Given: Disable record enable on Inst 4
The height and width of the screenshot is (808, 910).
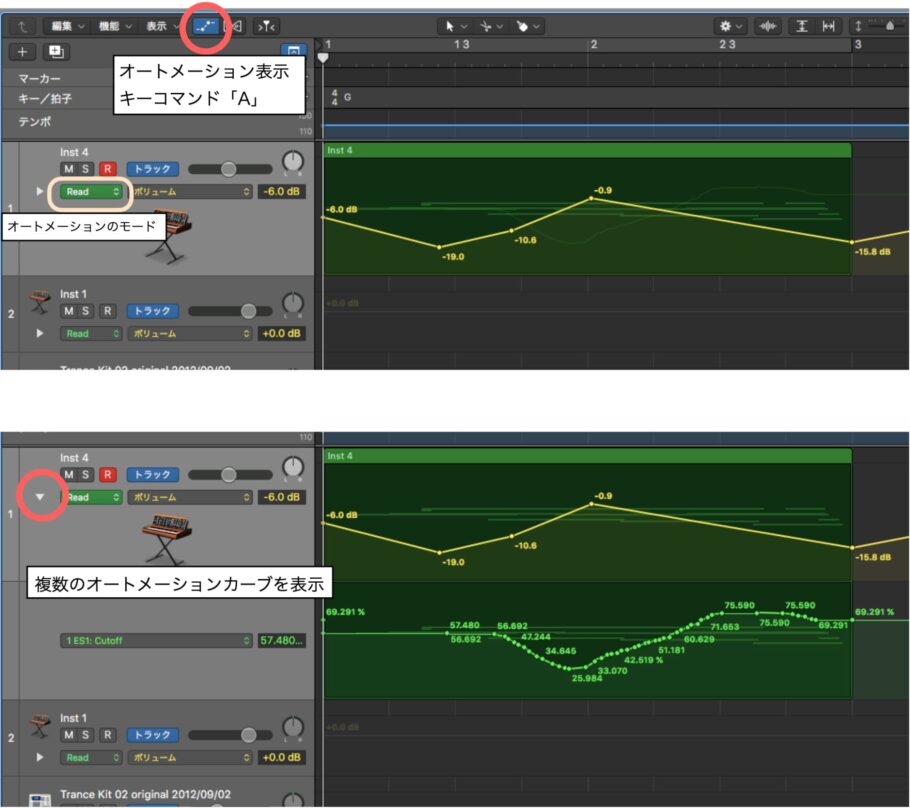Looking at the screenshot, I should point(105,168).
